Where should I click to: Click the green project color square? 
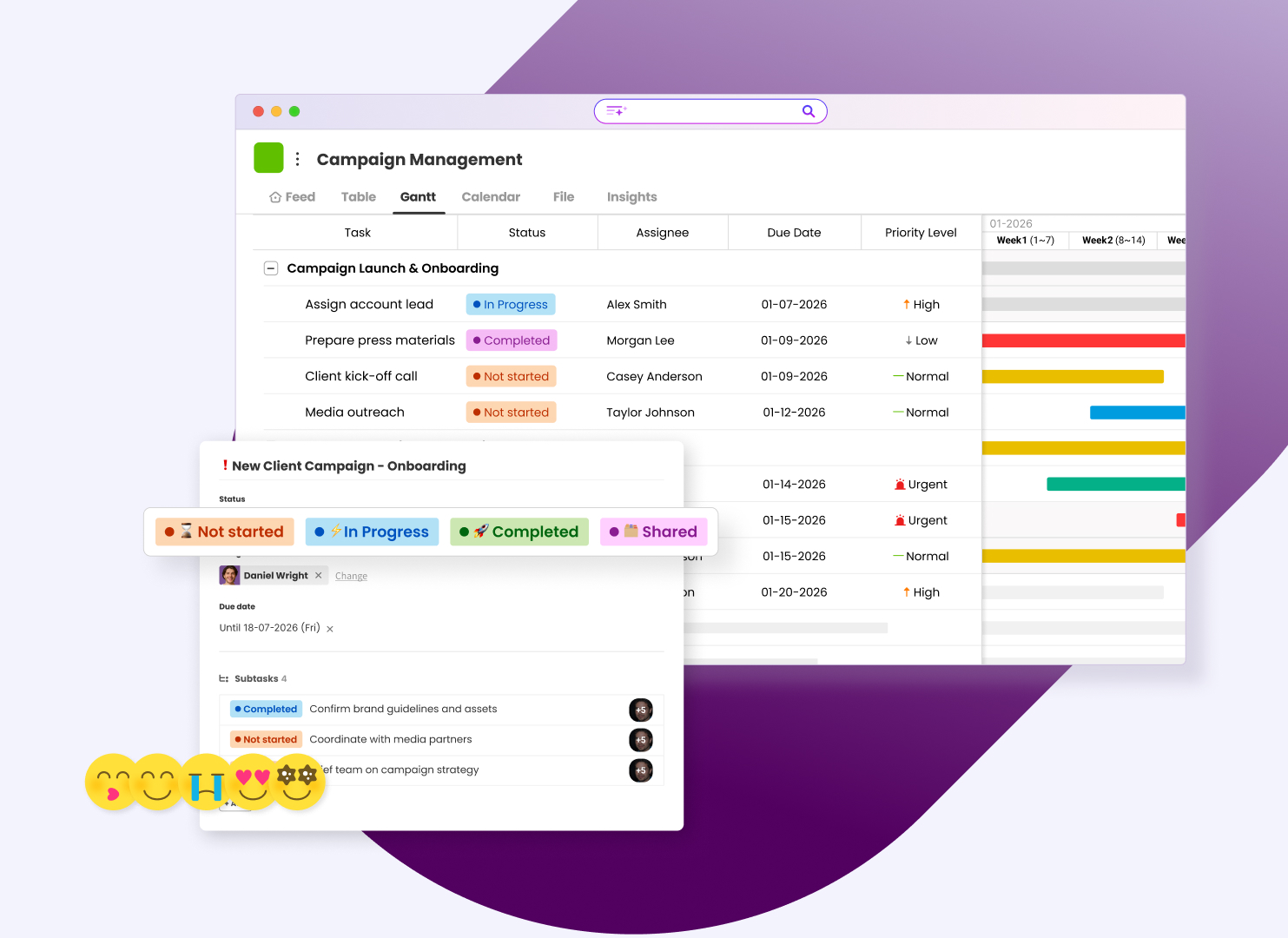click(x=268, y=158)
